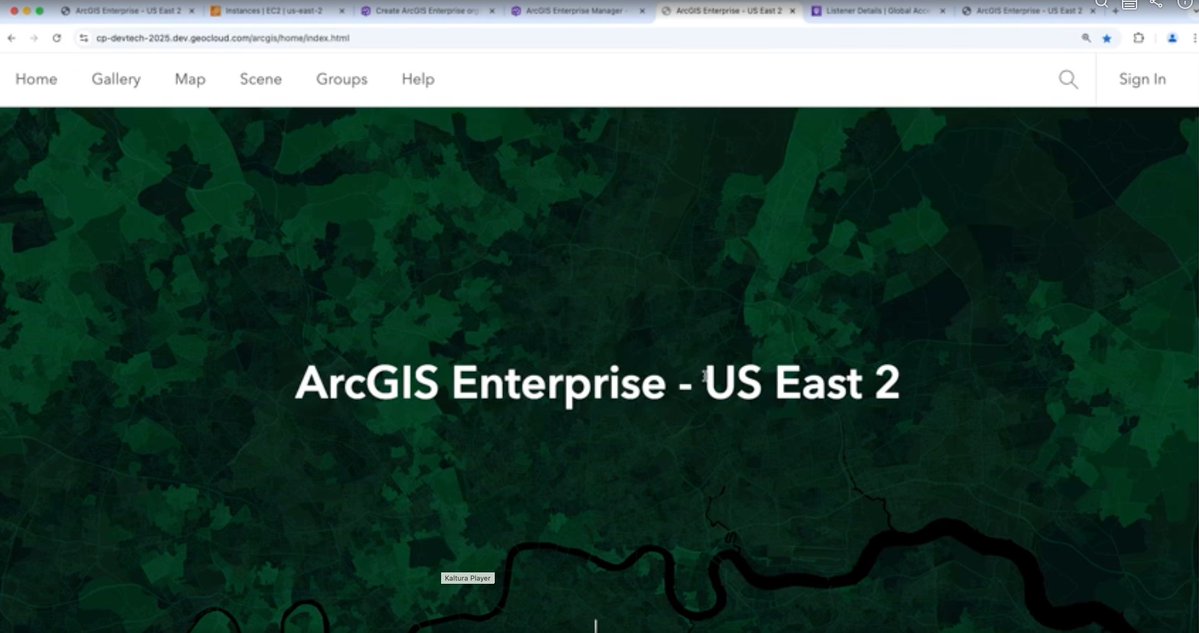Toggle the bookmark star for this page
Screen dimensions: 1199x633
click(1106, 37)
